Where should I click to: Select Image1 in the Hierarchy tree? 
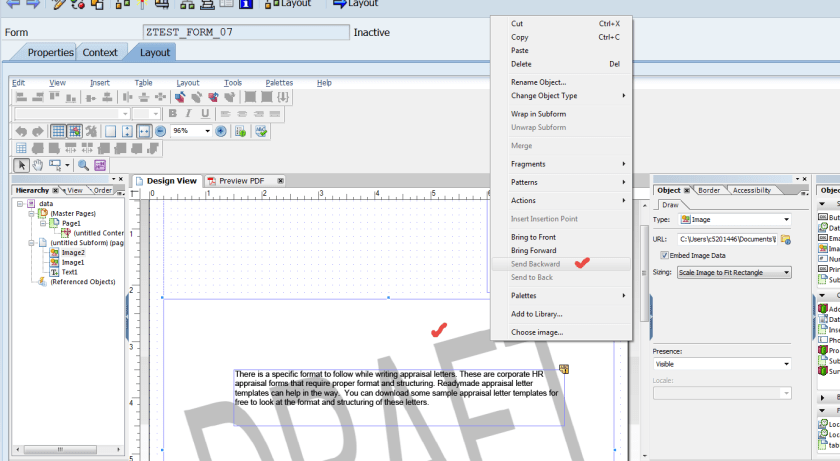coord(72,262)
